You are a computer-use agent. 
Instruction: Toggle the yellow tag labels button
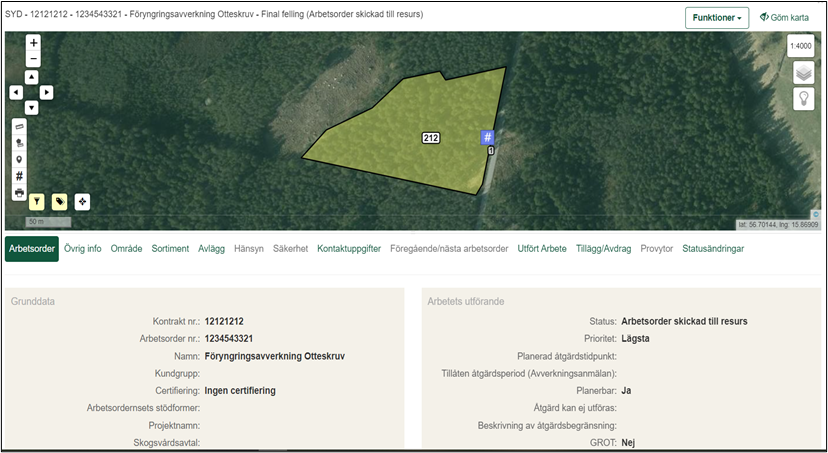pyautogui.click(x=59, y=201)
